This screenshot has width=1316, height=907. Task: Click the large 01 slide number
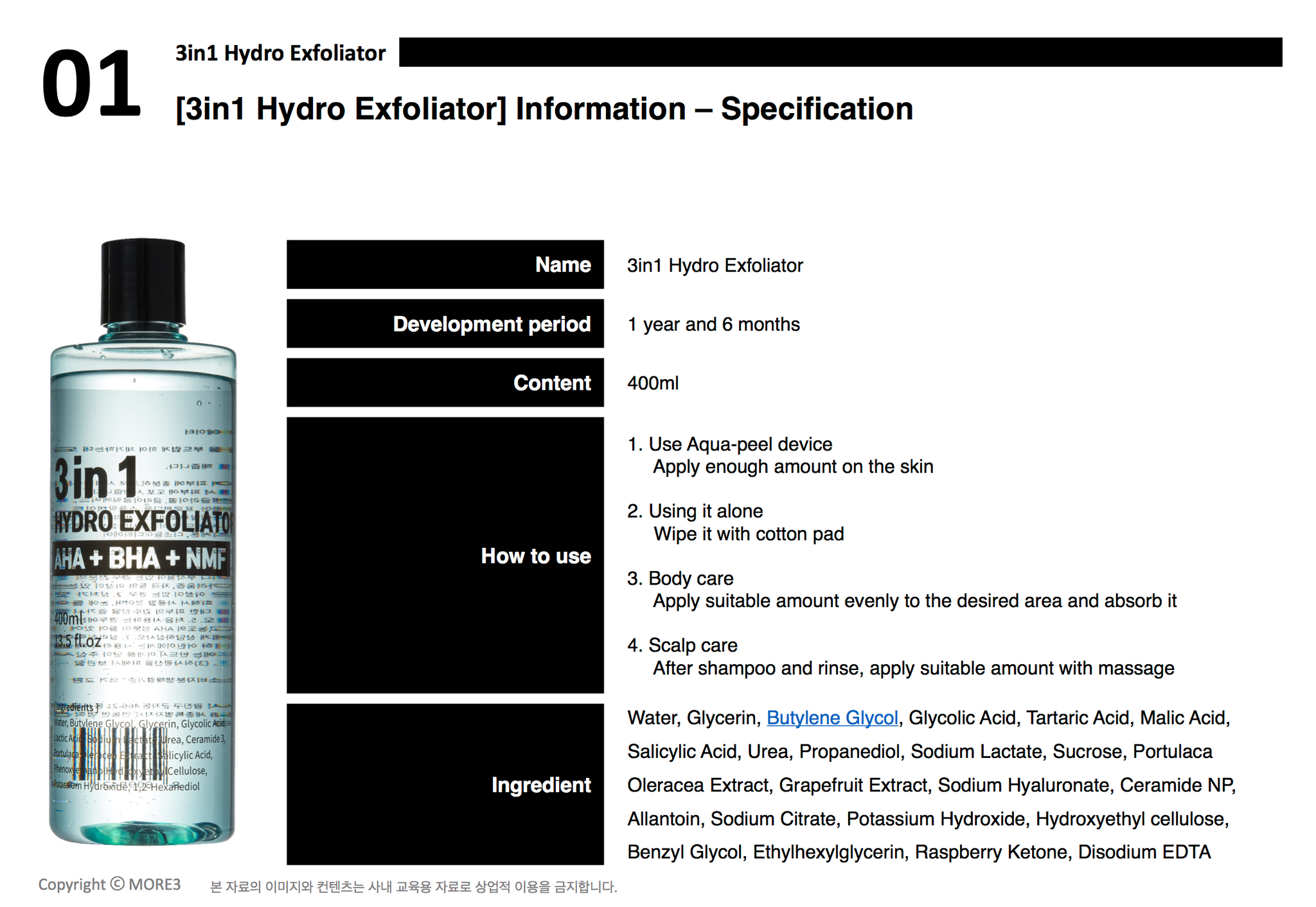[x=91, y=84]
